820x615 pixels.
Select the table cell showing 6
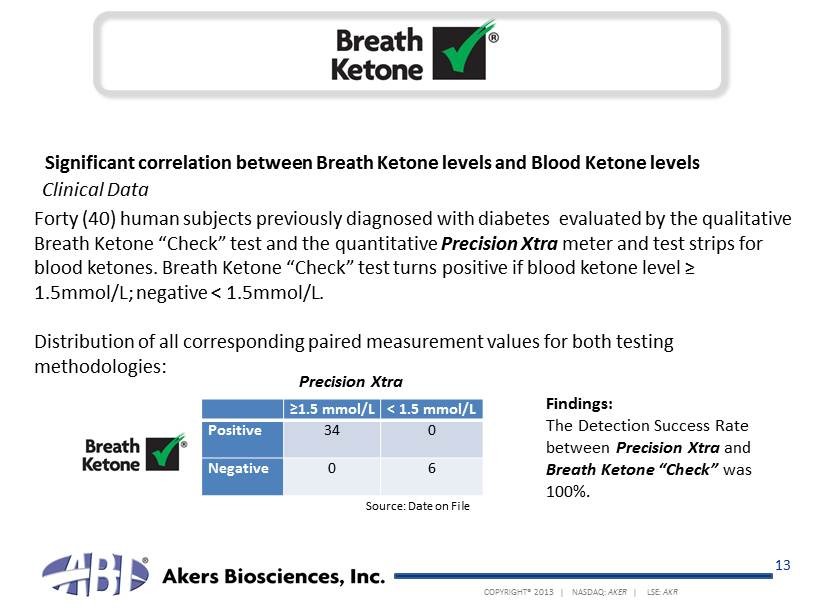431,468
